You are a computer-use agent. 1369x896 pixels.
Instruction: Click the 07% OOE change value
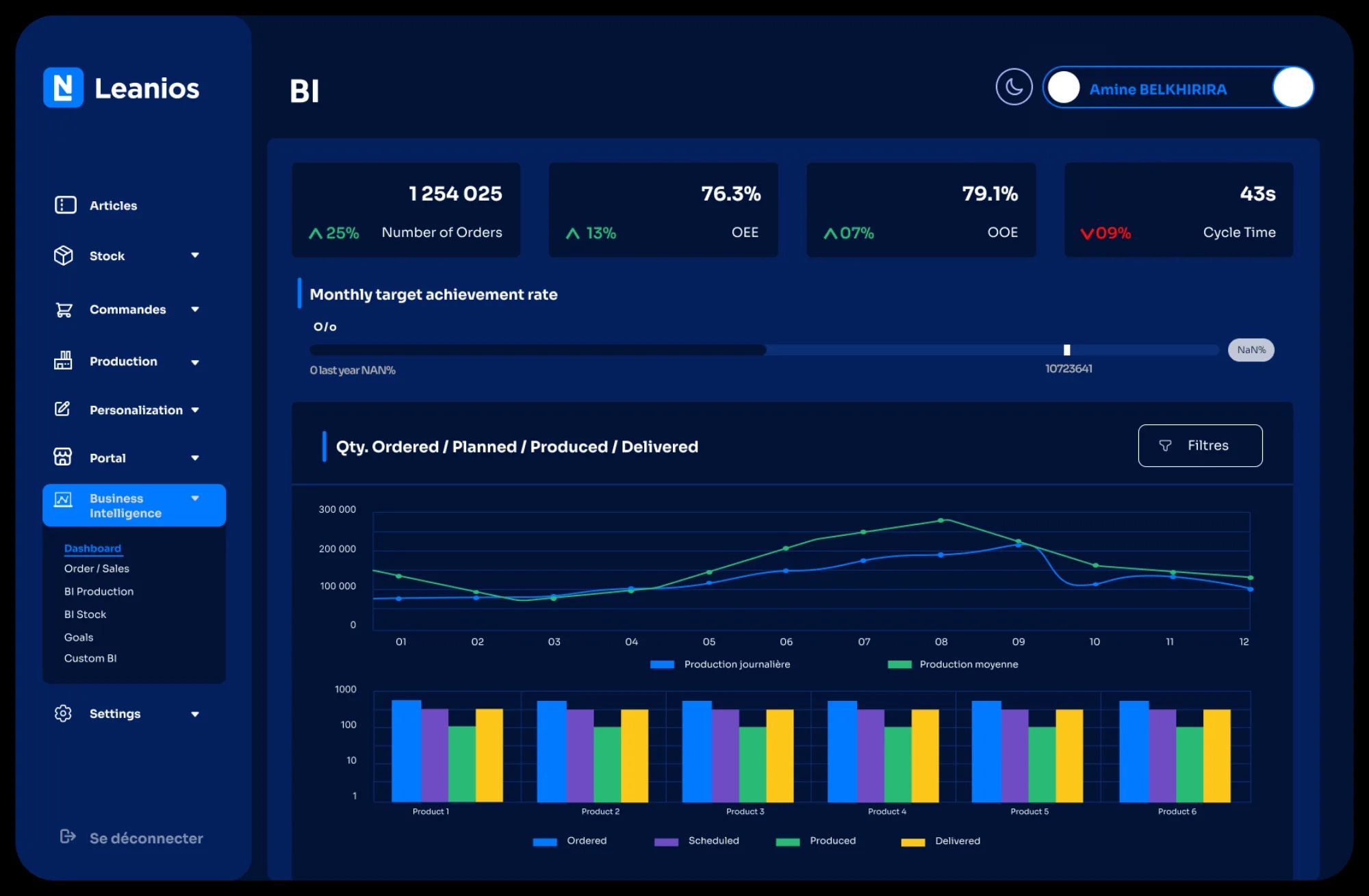(857, 233)
